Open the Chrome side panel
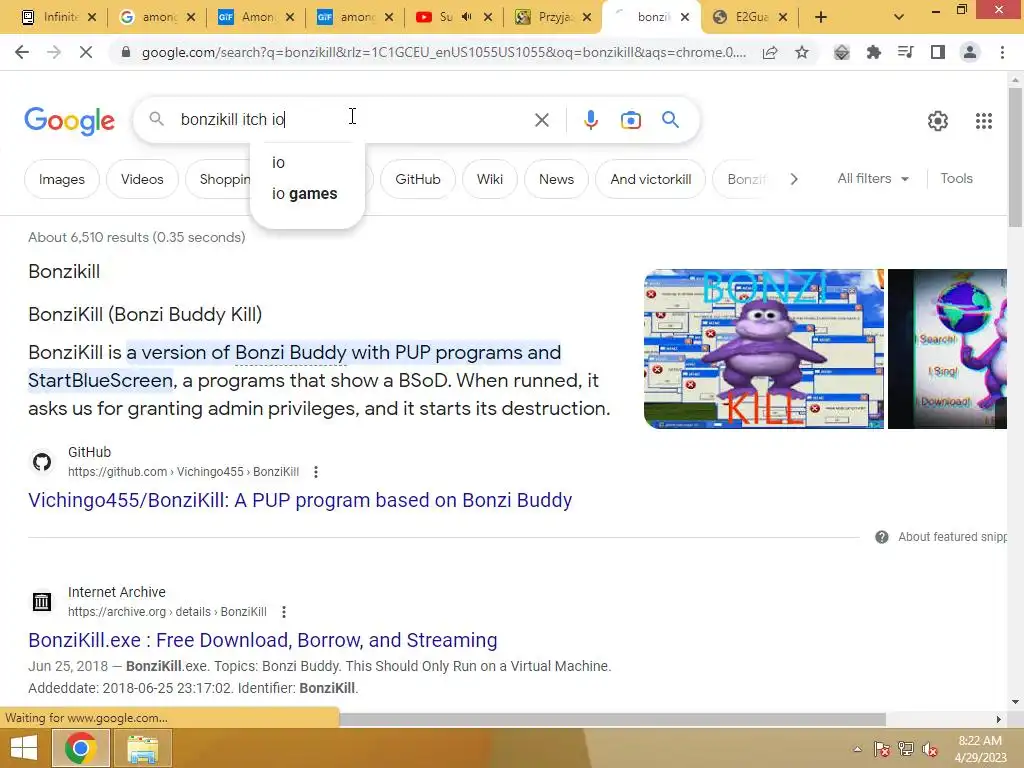Screen dimensions: 1024x768 click(938, 52)
